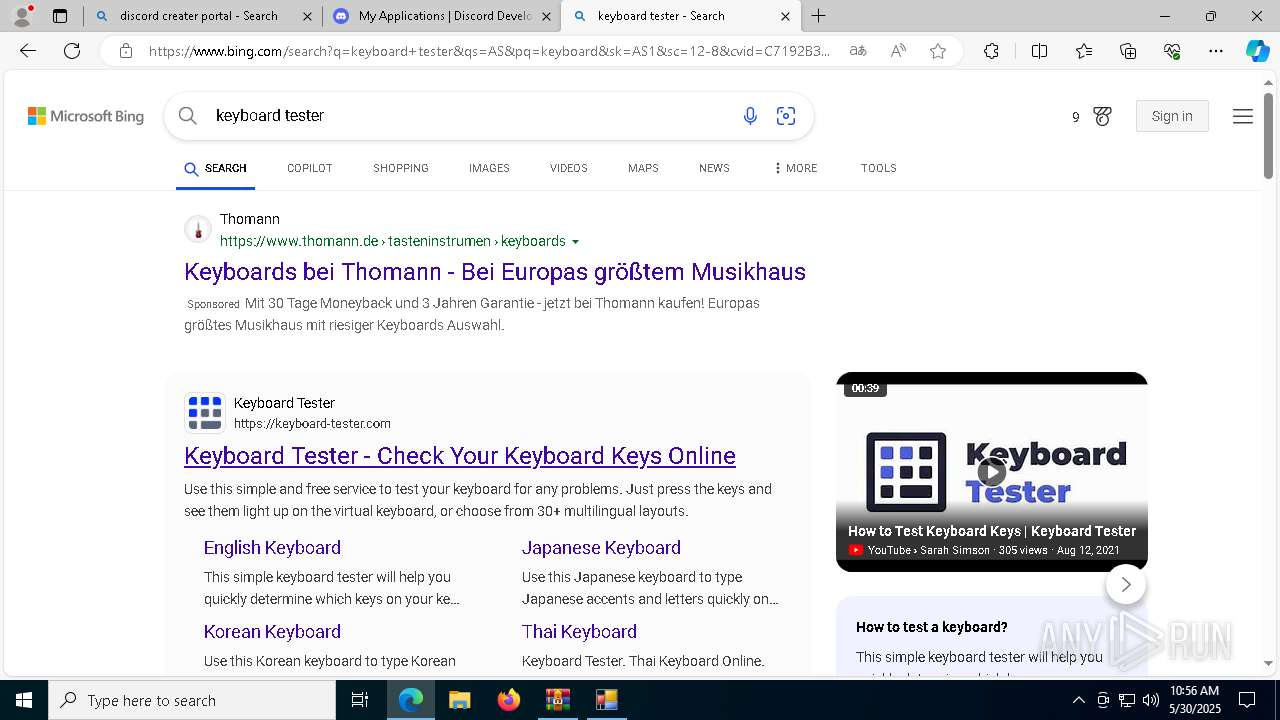1280x720 pixels.
Task: Select the COPILOT search tab
Action: (310, 168)
